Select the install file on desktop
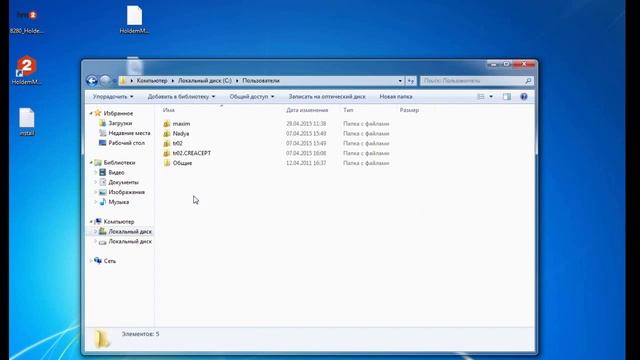The width and height of the screenshot is (640, 360). tap(27, 122)
